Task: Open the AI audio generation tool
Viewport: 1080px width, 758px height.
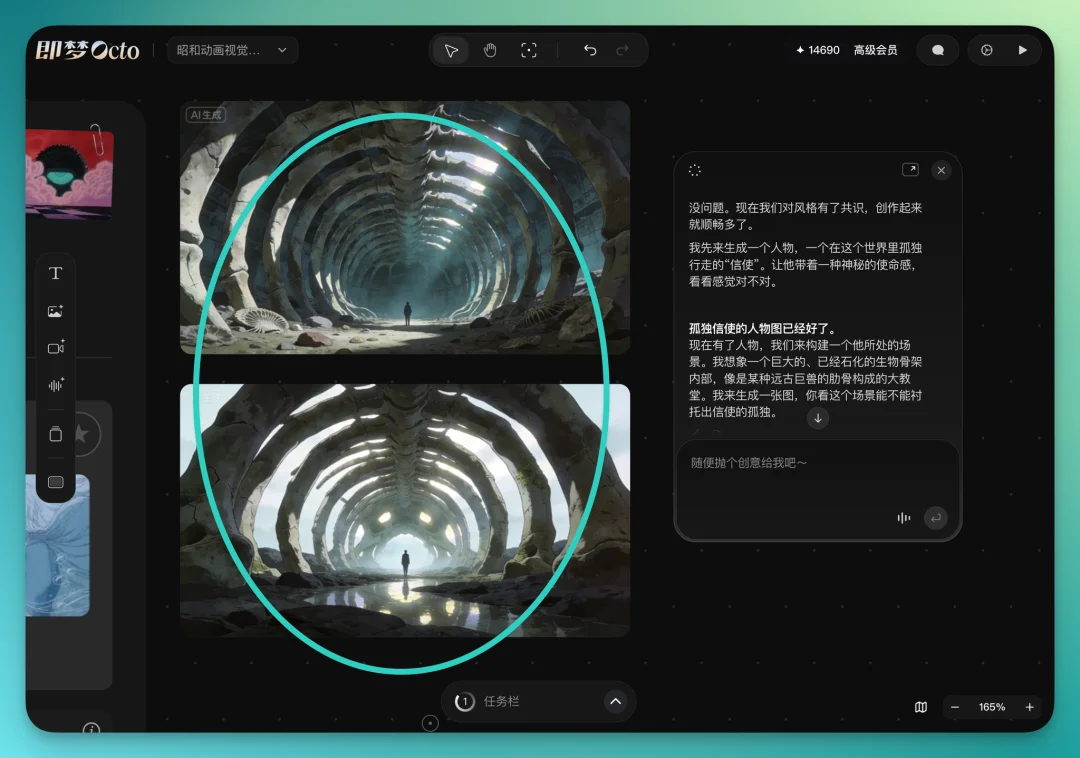Action: (x=55, y=385)
